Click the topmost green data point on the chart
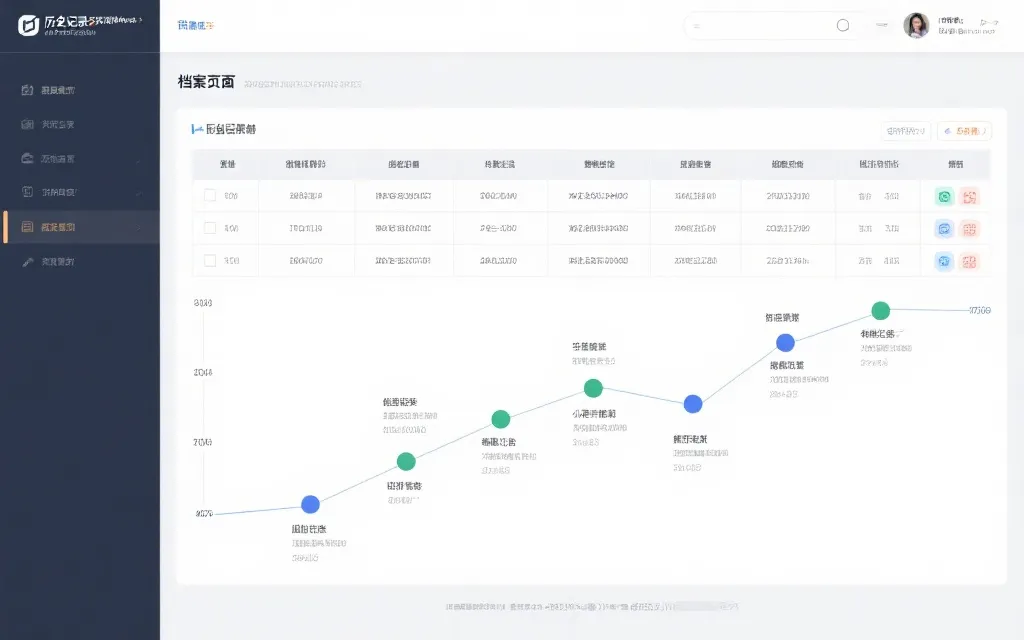Viewport: 1024px width, 640px height. pos(880,311)
